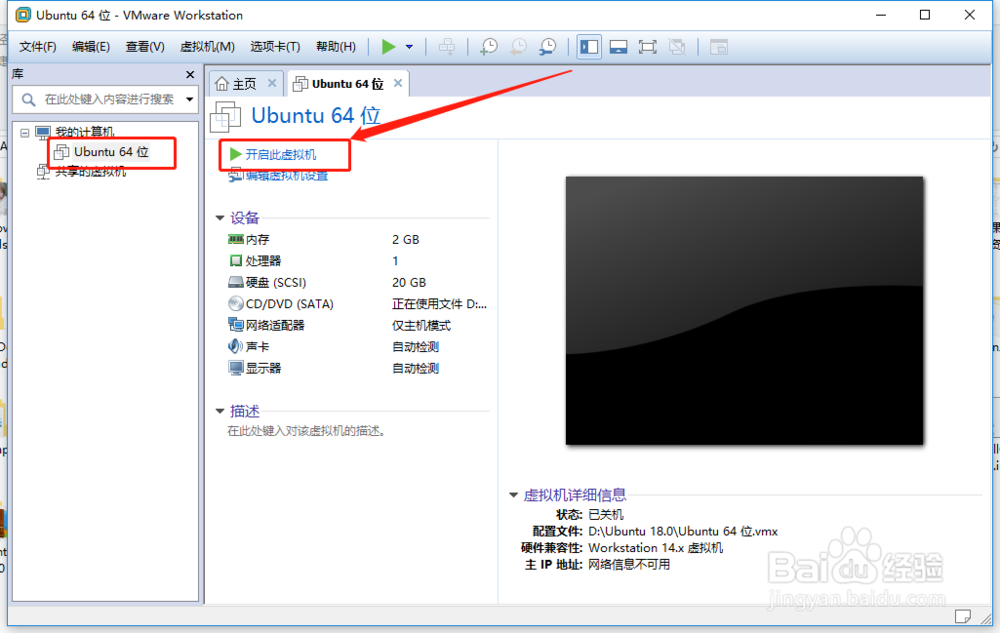Open the snapshot manager toolbar icon
The width and height of the screenshot is (1000, 633).
(548, 47)
